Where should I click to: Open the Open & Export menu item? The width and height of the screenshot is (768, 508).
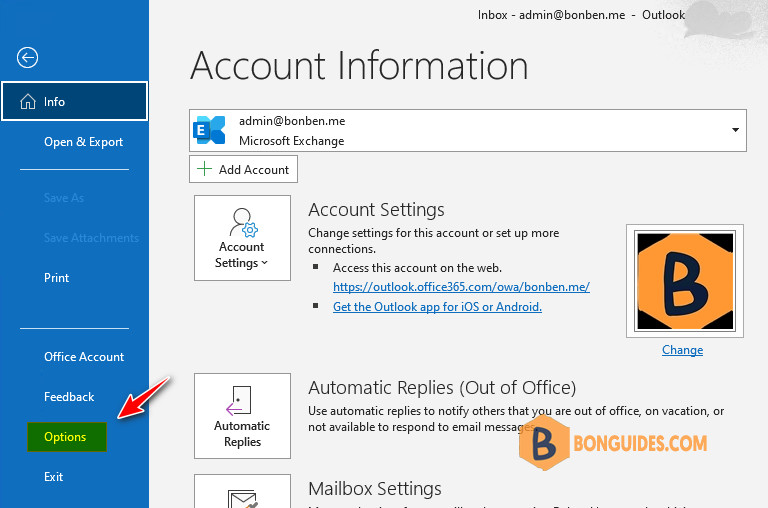click(83, 142)
